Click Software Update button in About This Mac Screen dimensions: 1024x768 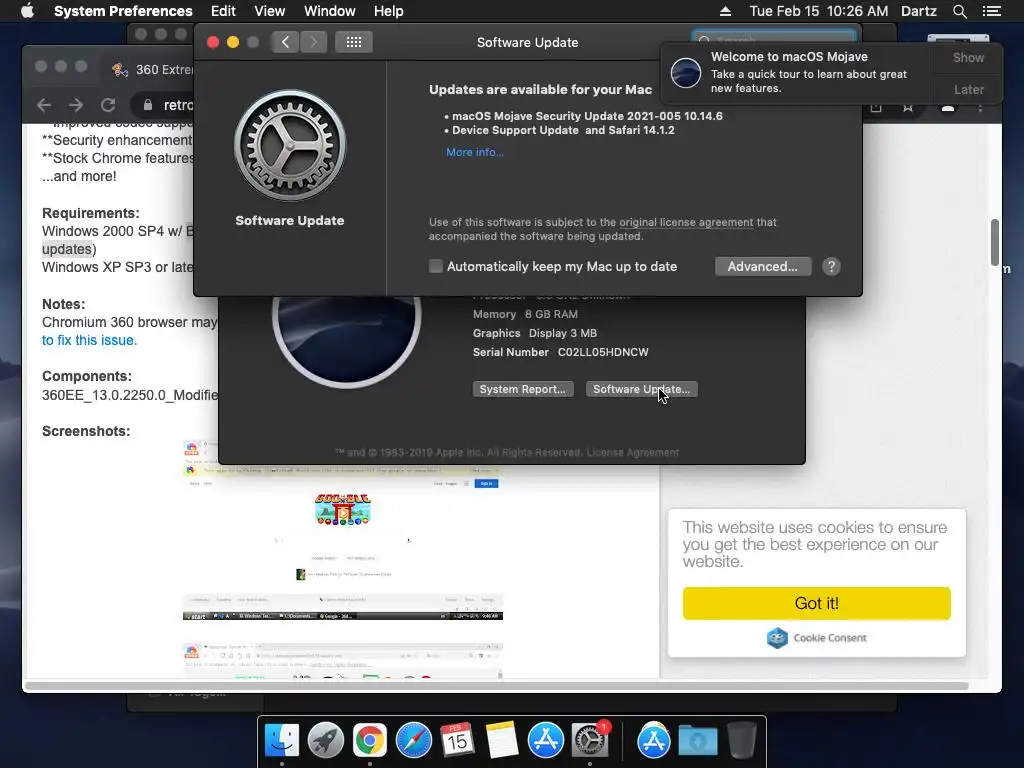[641, 389]
